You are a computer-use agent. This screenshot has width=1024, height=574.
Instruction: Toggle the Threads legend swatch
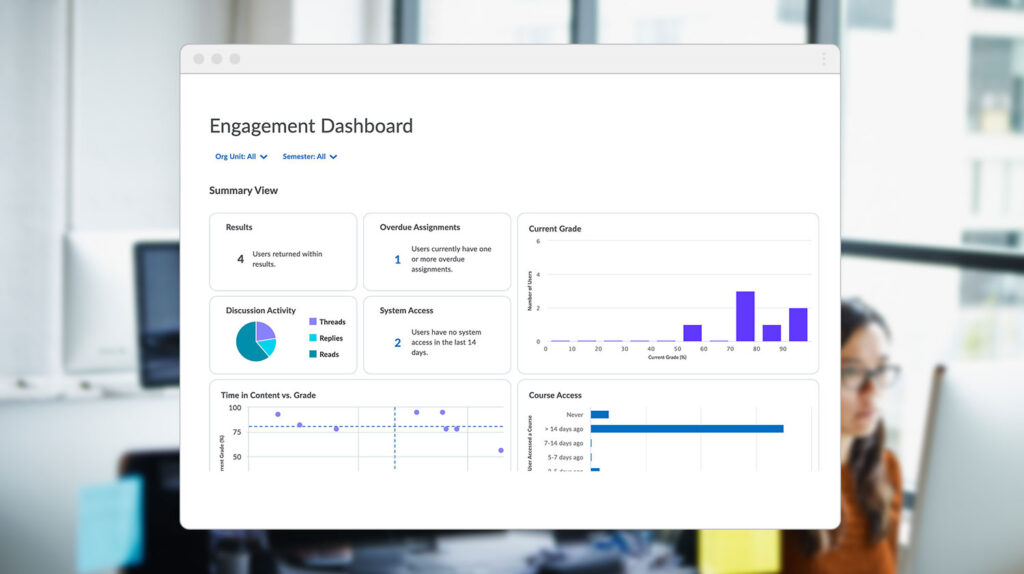(313, 321)
